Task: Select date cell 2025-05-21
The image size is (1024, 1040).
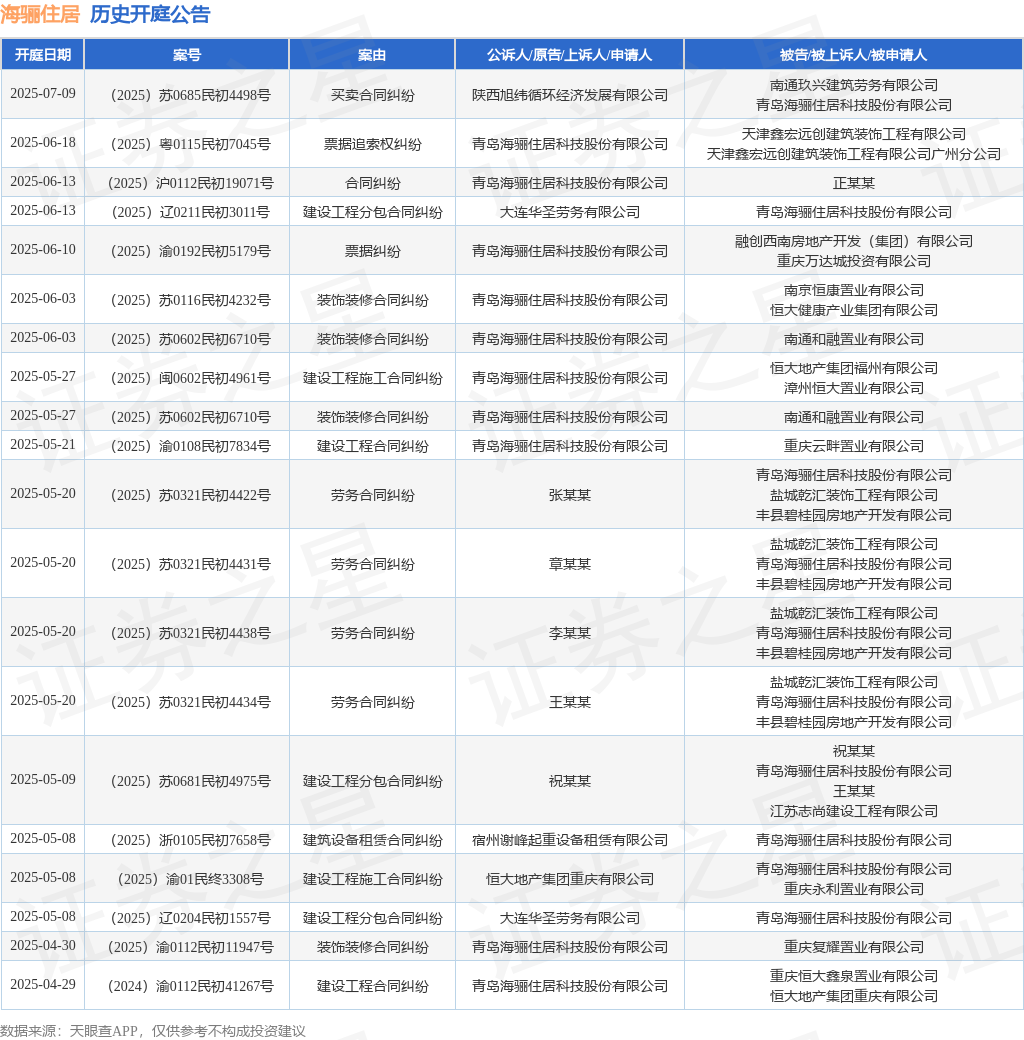Action: [42, 444]
